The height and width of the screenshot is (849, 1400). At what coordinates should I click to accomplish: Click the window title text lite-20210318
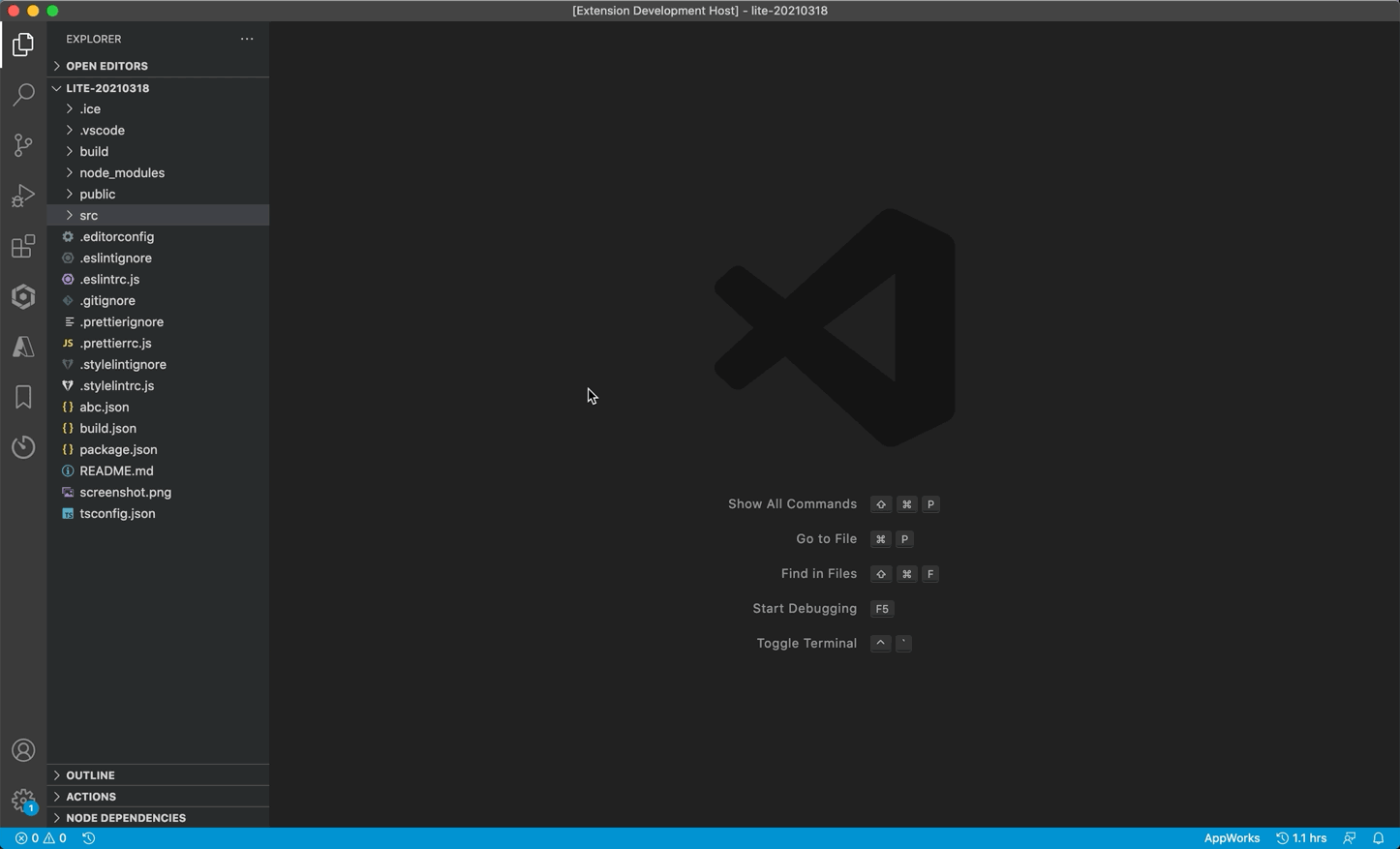(790, 11)
